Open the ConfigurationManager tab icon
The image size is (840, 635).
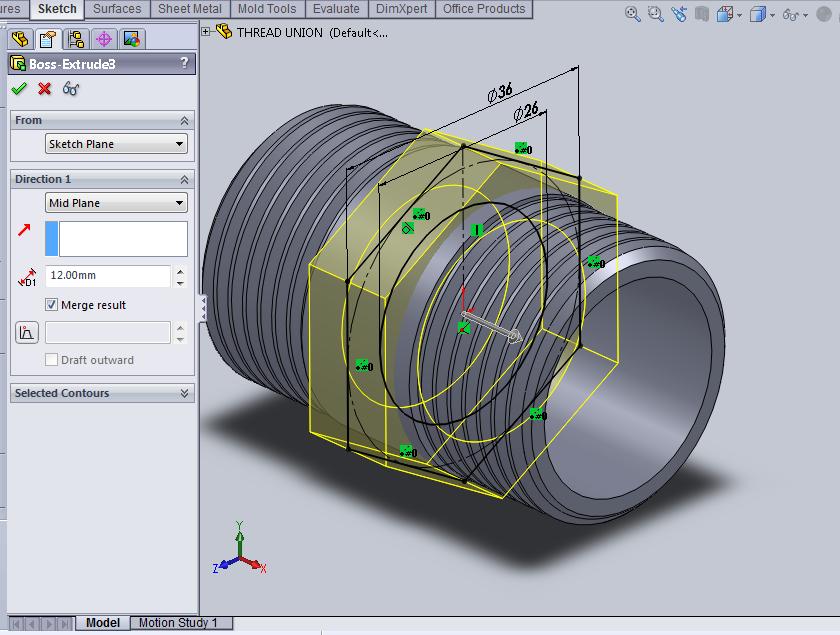(76, 40)
